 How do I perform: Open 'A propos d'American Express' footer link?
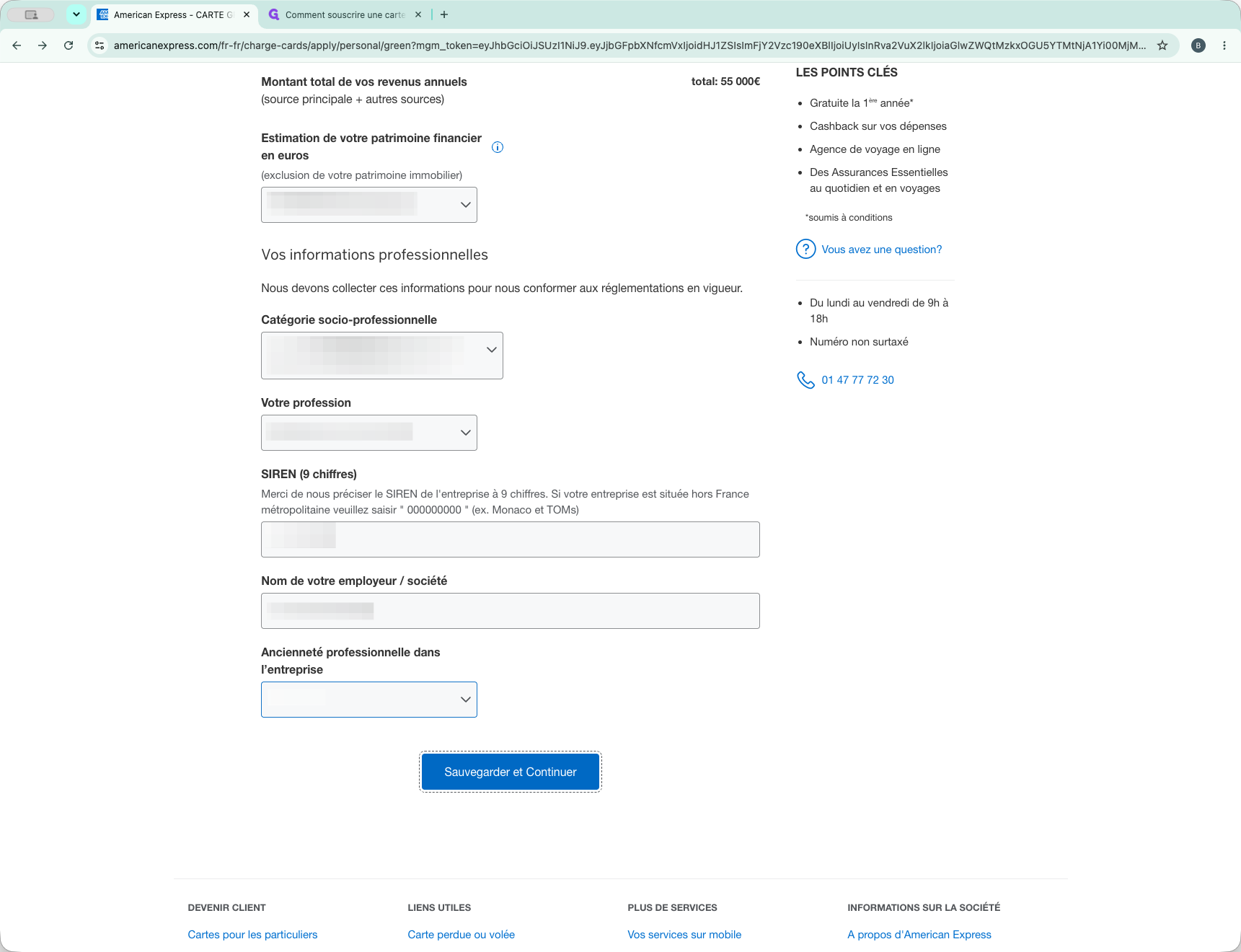919,935
